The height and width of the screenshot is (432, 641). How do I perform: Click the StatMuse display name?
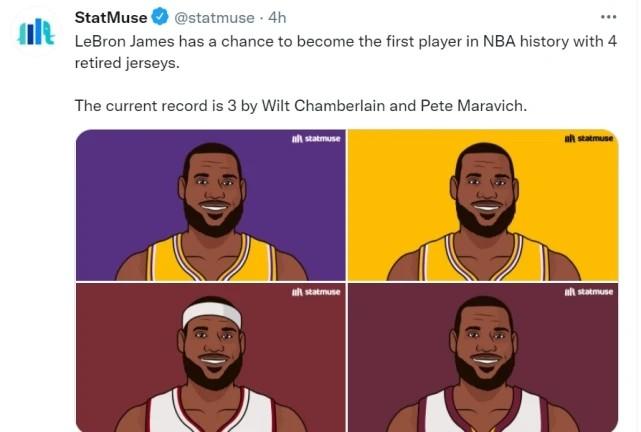click(x=111, y=17)
